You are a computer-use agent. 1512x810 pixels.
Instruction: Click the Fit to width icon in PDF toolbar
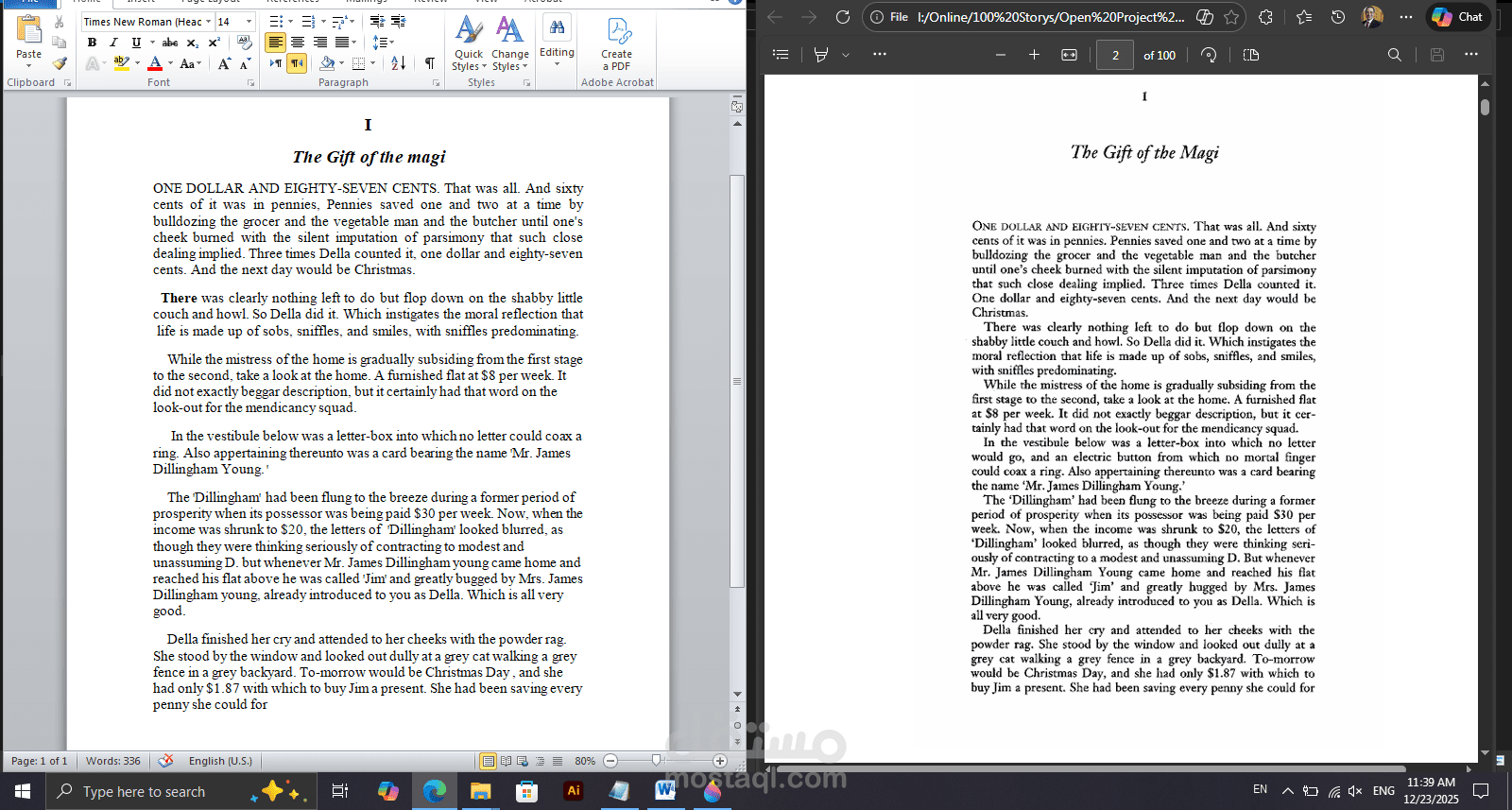(x=1069, y=55)
